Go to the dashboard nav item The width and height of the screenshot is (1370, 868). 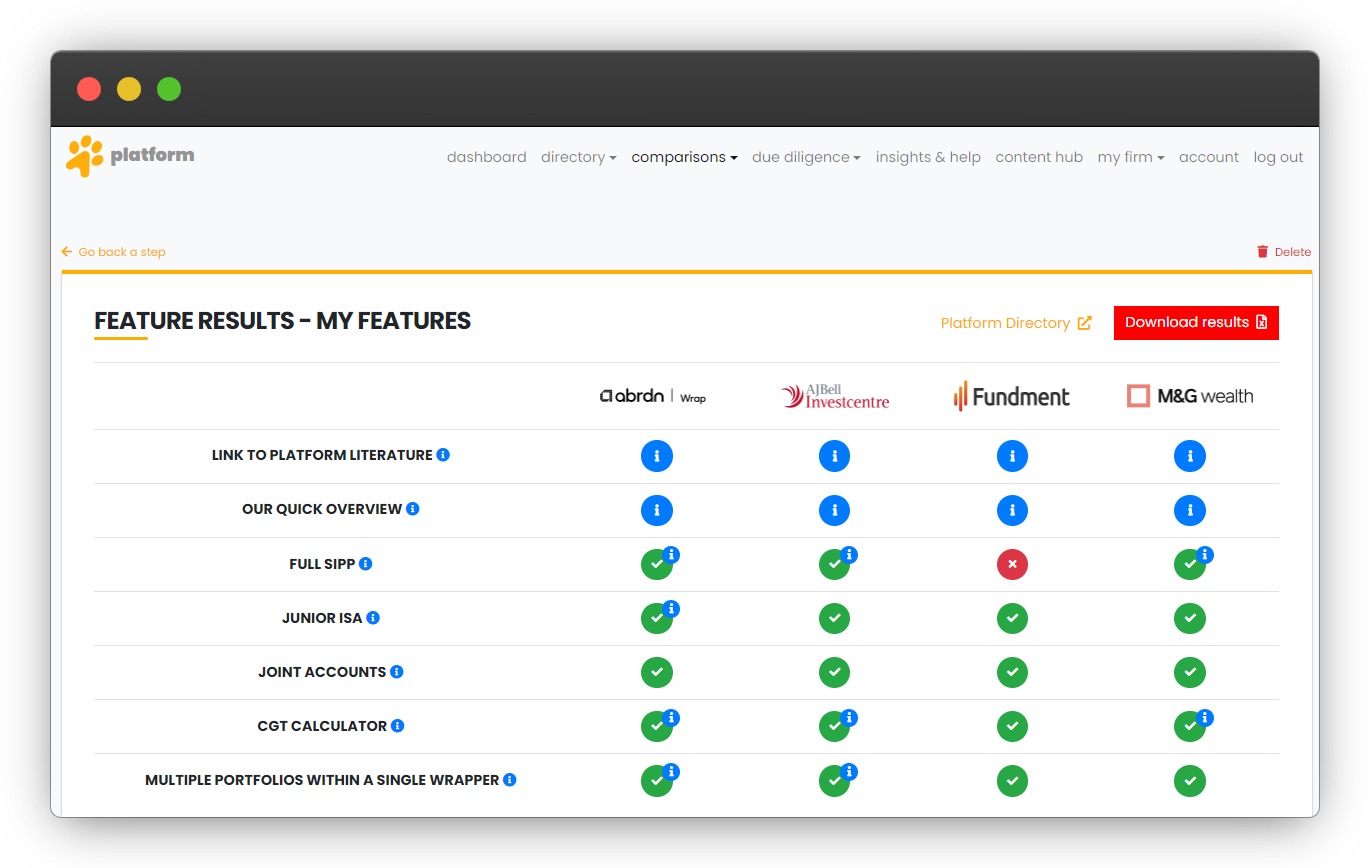coord(486,157)
